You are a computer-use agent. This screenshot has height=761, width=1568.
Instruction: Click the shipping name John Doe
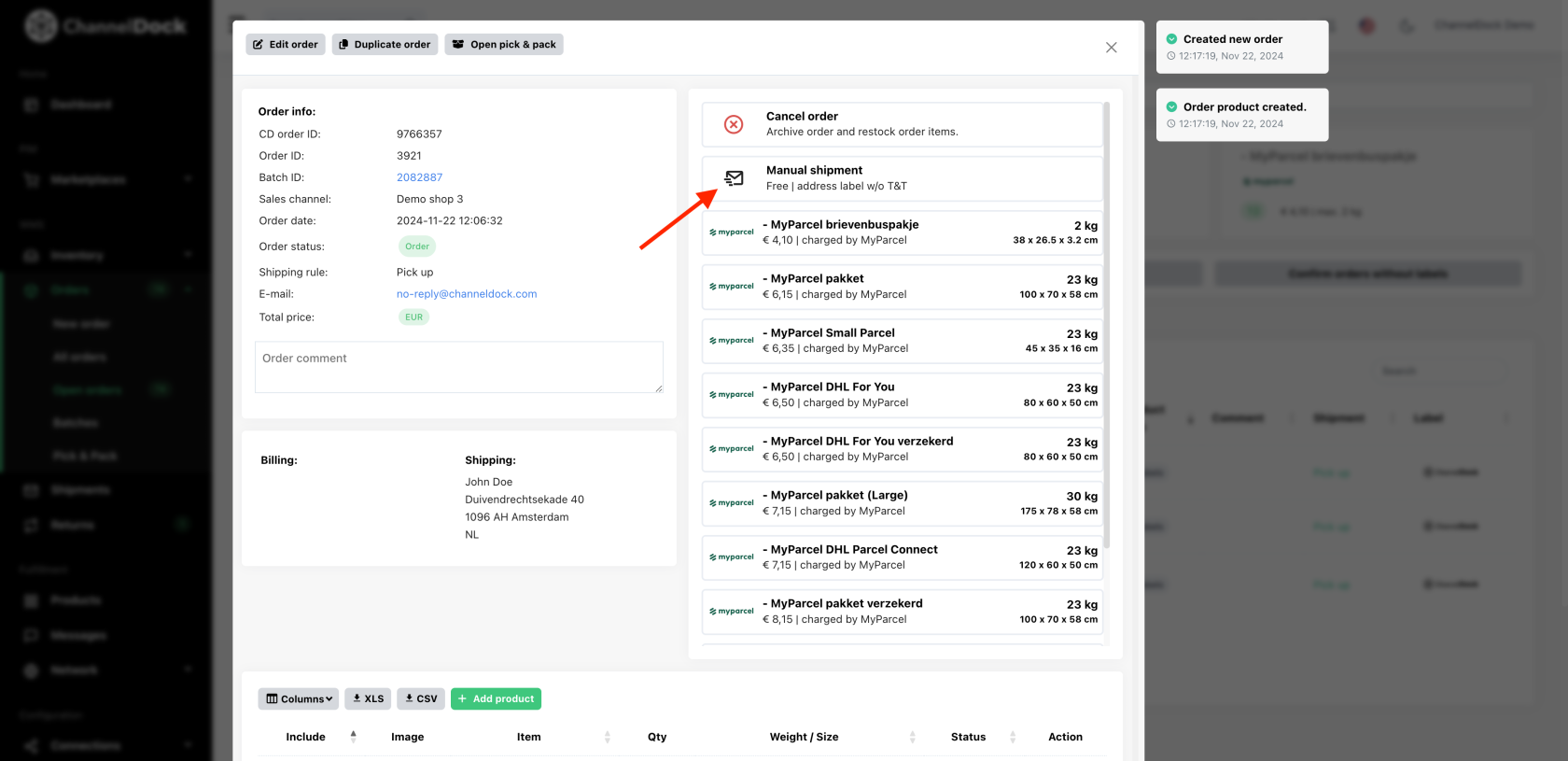point(489,482)
